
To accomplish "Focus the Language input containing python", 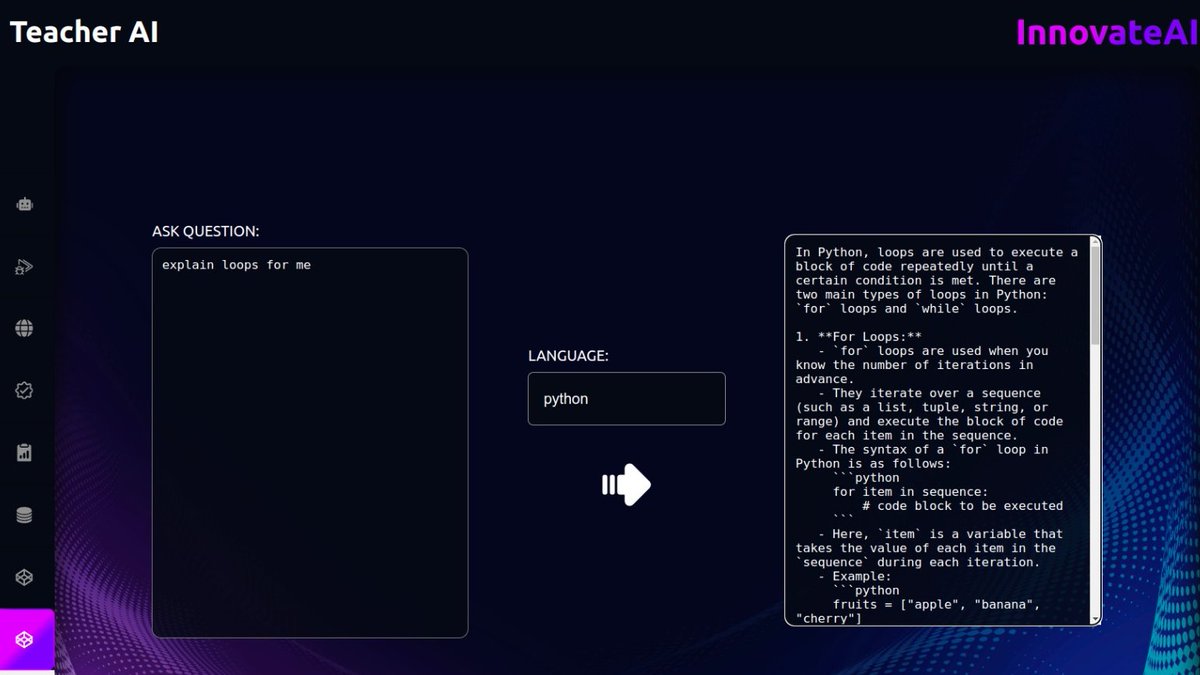I will click(626, 399).
